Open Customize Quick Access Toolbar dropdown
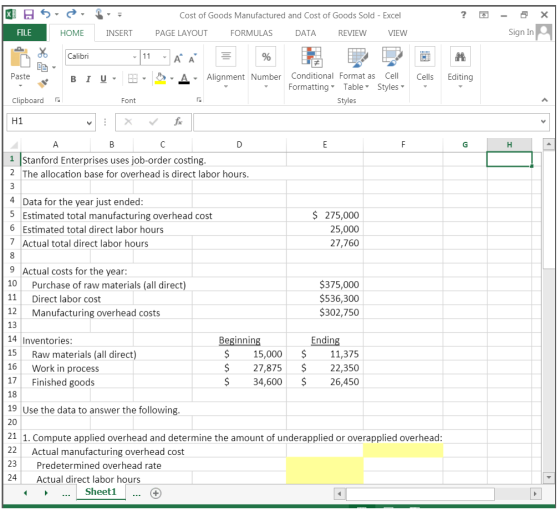 click(x=120, y=15)
